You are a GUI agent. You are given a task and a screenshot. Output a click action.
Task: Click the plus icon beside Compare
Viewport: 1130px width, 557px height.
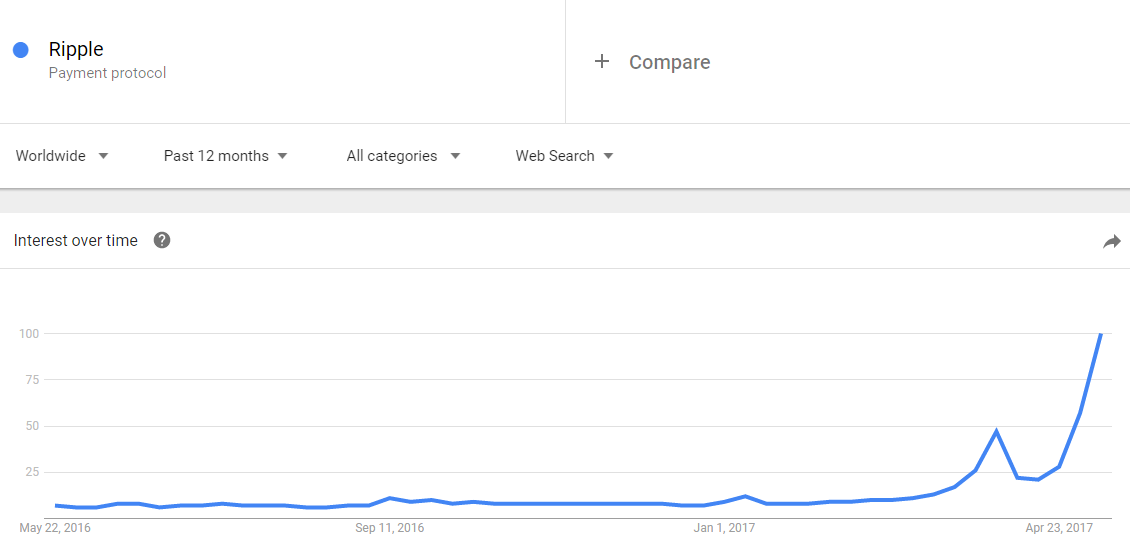[602, 62]
